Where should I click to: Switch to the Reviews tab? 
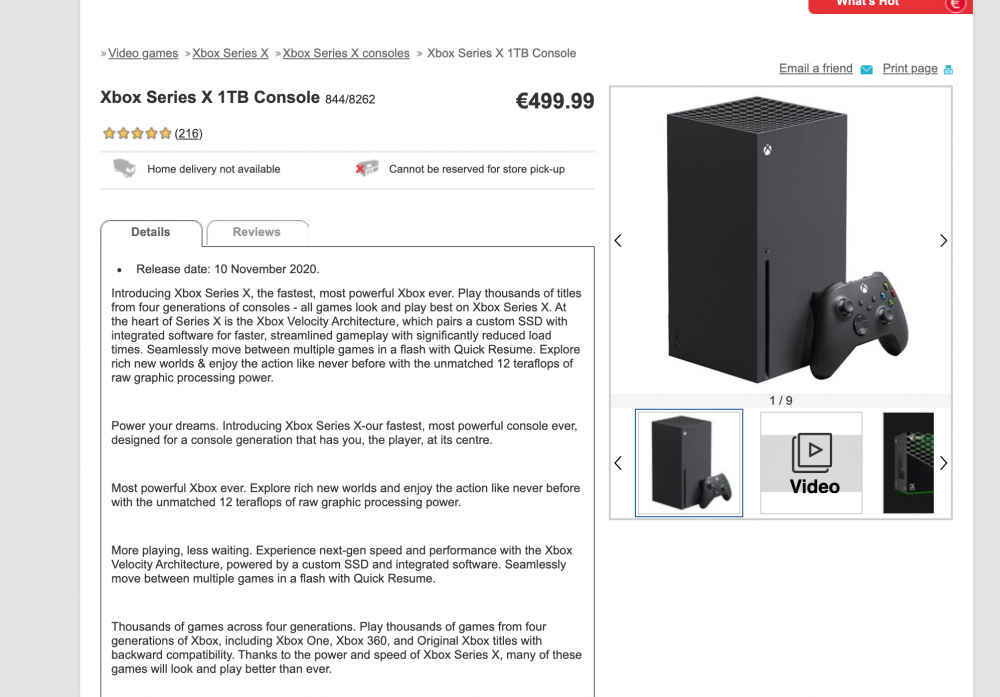257,232
